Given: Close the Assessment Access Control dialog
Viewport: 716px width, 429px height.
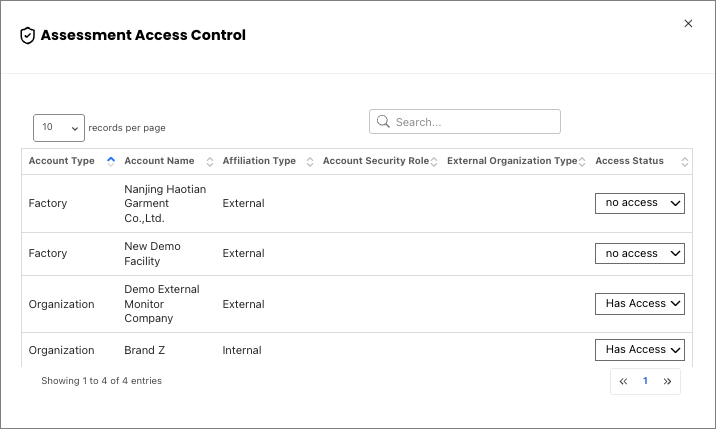Looking at the screenshot, I should 688,23.
